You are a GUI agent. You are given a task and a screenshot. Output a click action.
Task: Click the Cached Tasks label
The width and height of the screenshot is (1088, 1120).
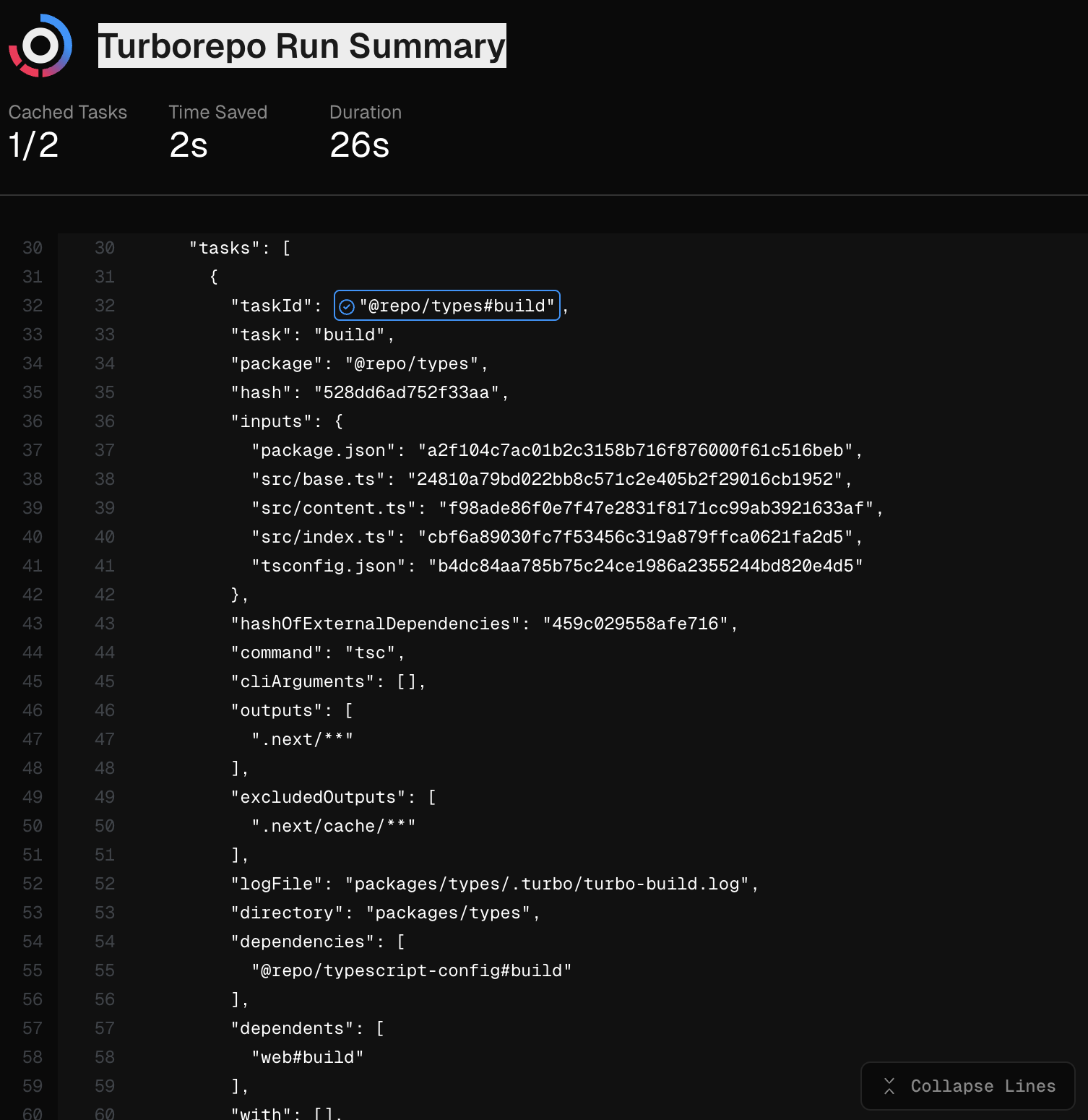point(68,112)
